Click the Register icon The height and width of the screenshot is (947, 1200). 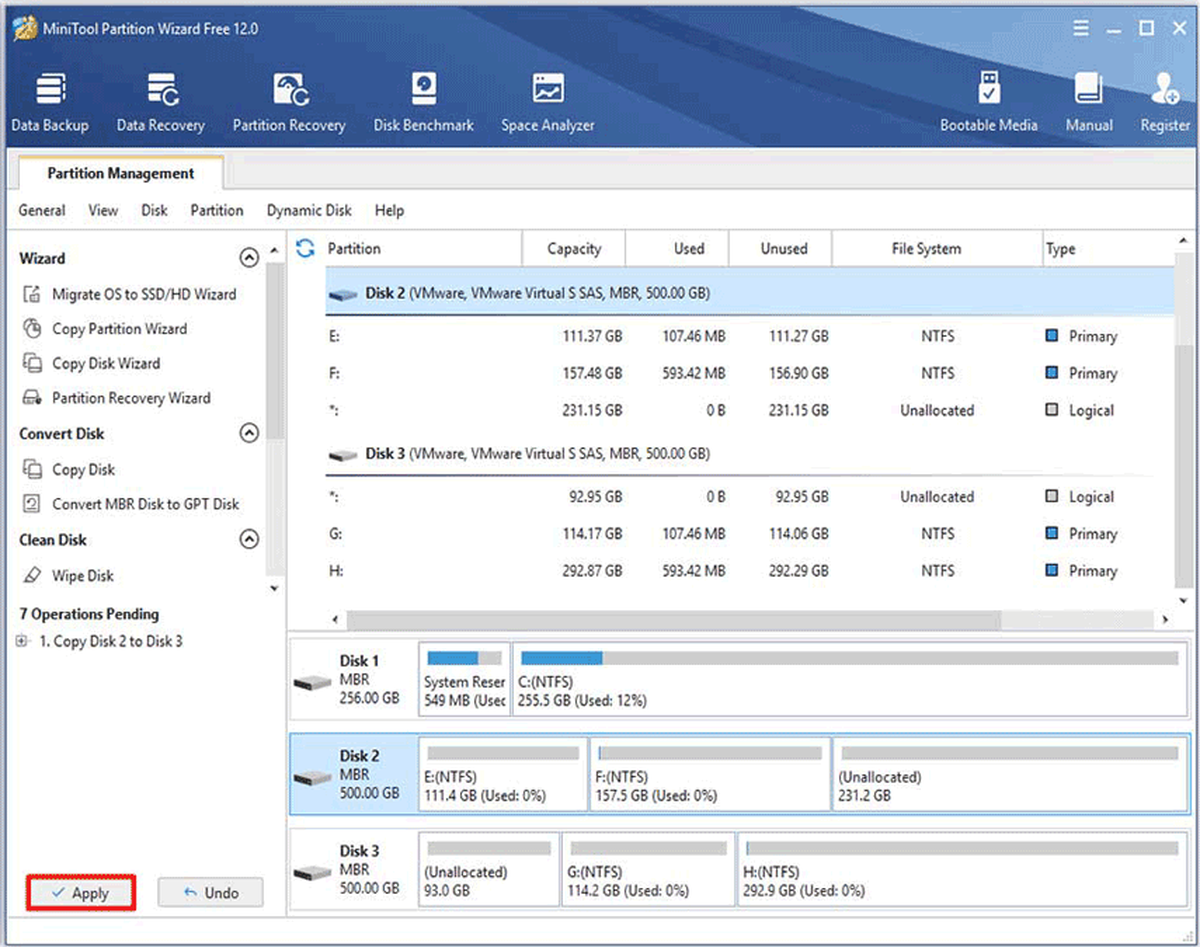(x=1165, y=102)
